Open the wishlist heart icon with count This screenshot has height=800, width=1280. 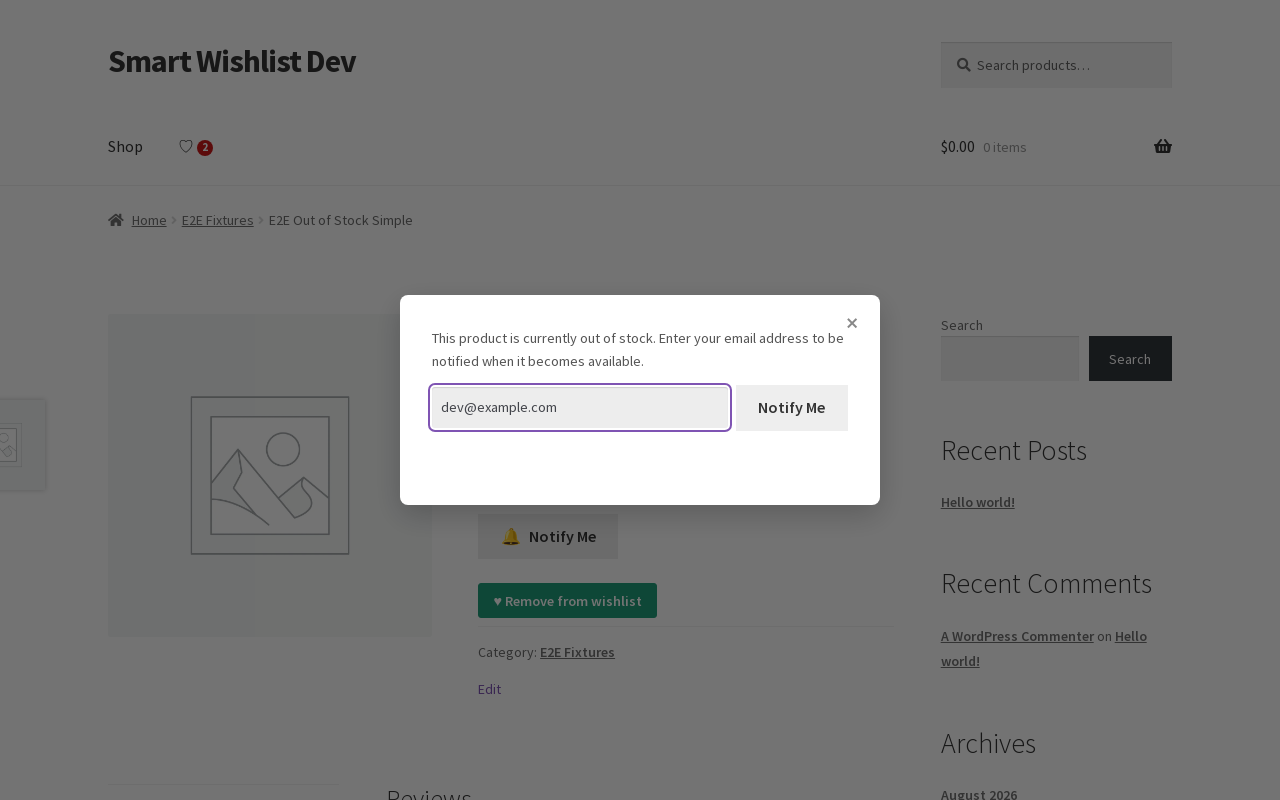[196, 147]
